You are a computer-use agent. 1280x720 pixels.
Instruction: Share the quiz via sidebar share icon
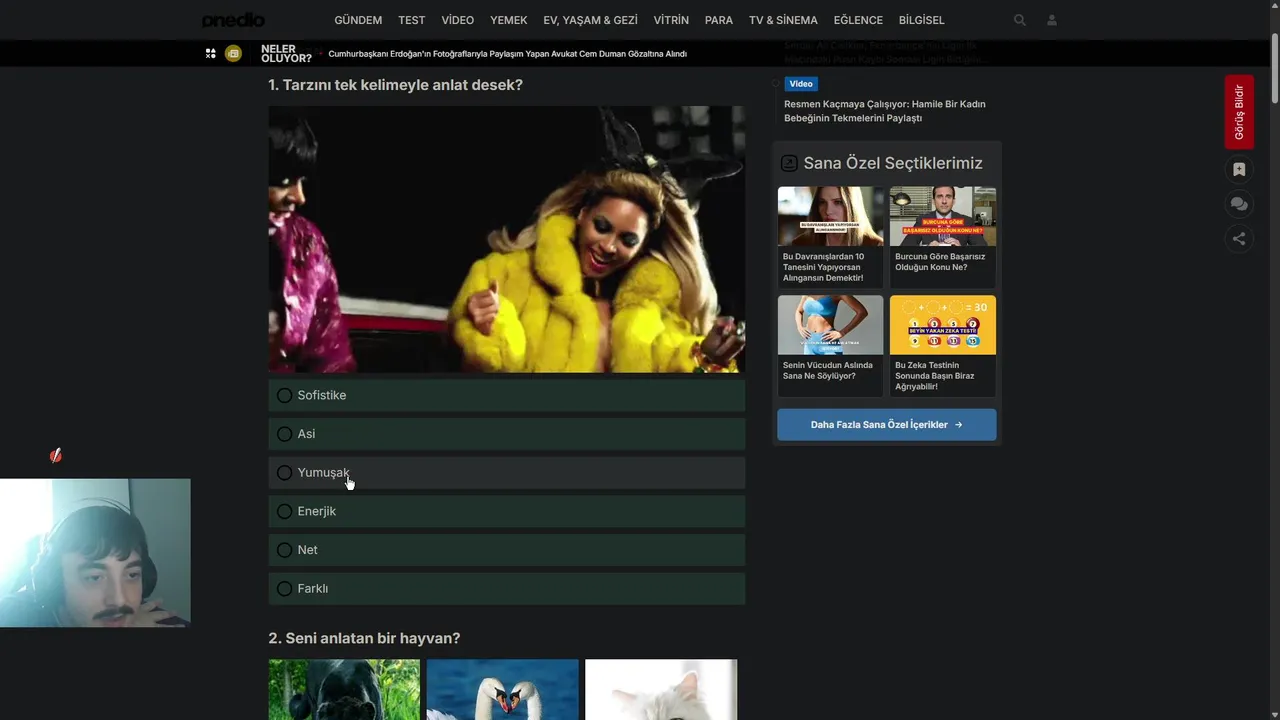point(1239,238)
